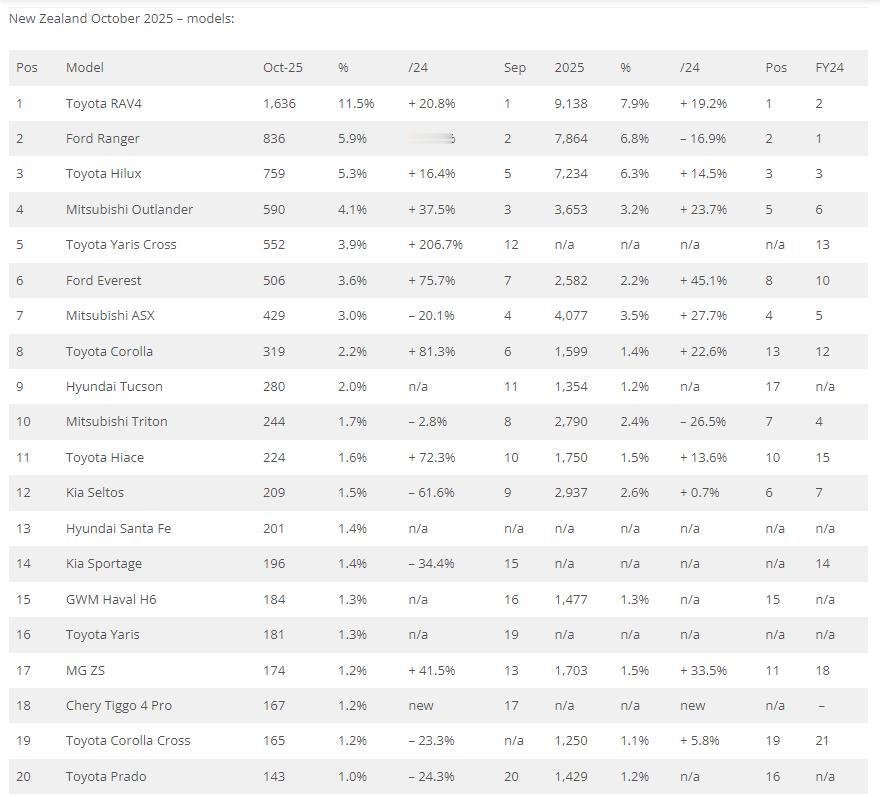Screen dimensions: 880x797
Task: Click the Chery Tiggo 4 Pro name
Action: [119, 705]
